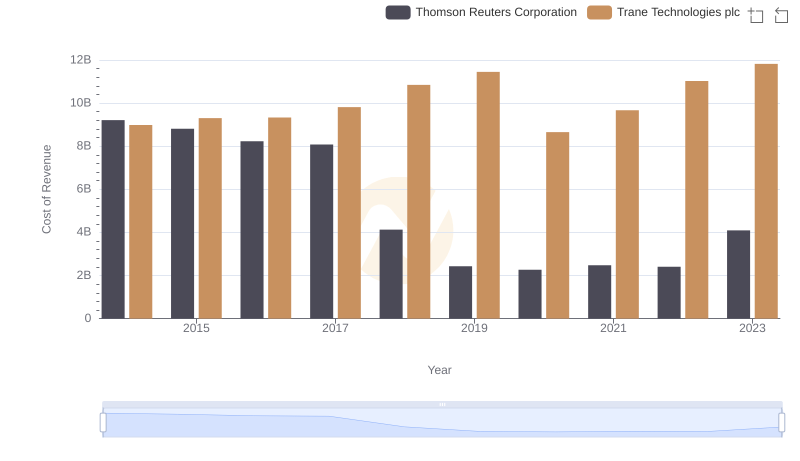Click Trane Technologies bar for 2022
The width and height of the screenshot is (800, 461).
click(x=696, y=200)
